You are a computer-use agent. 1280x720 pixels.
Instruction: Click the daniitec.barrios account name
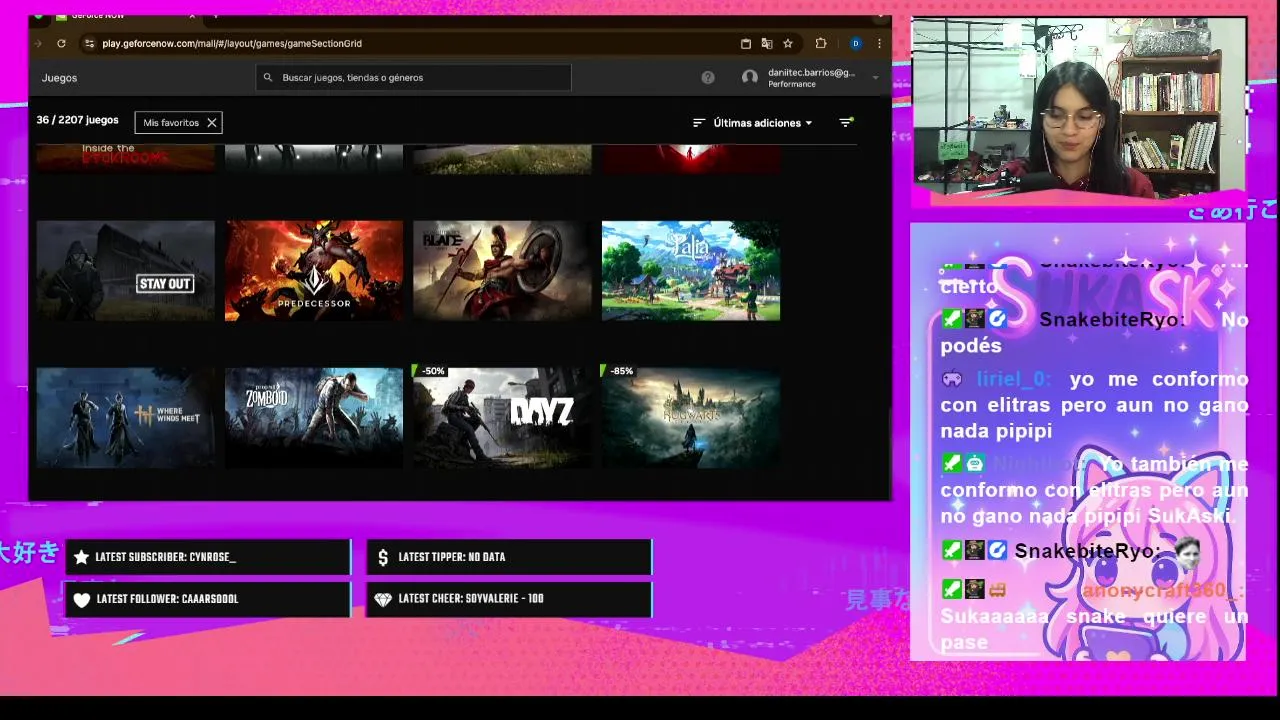811,72
